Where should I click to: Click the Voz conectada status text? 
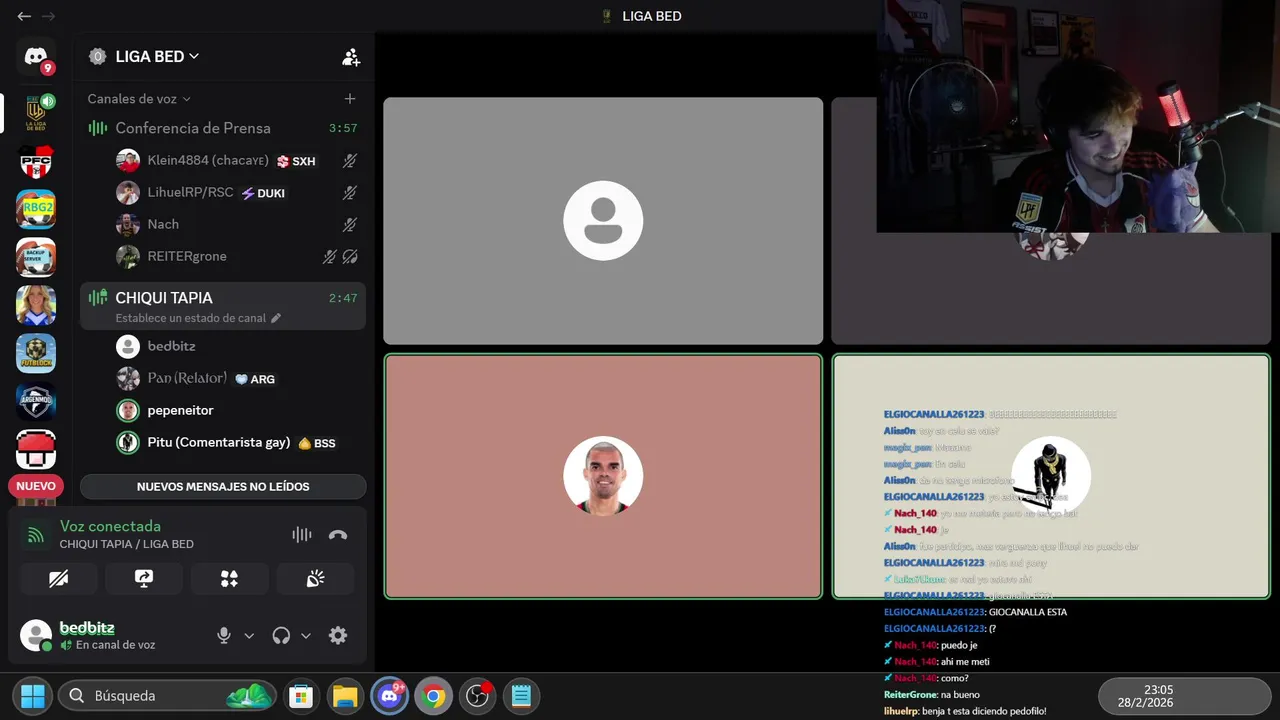click(110, 526)
